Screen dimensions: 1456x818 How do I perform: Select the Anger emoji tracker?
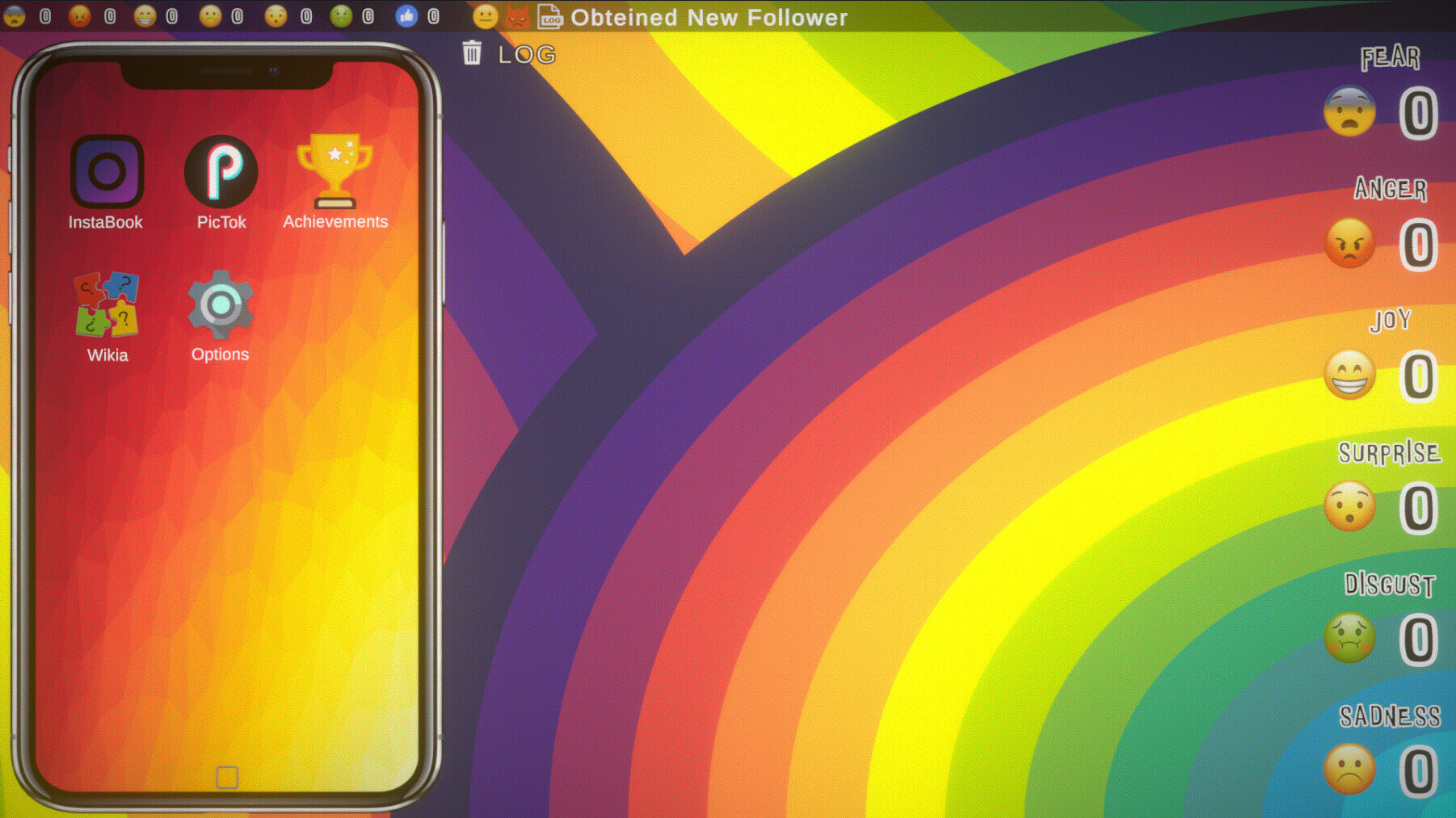point(1350,244)
